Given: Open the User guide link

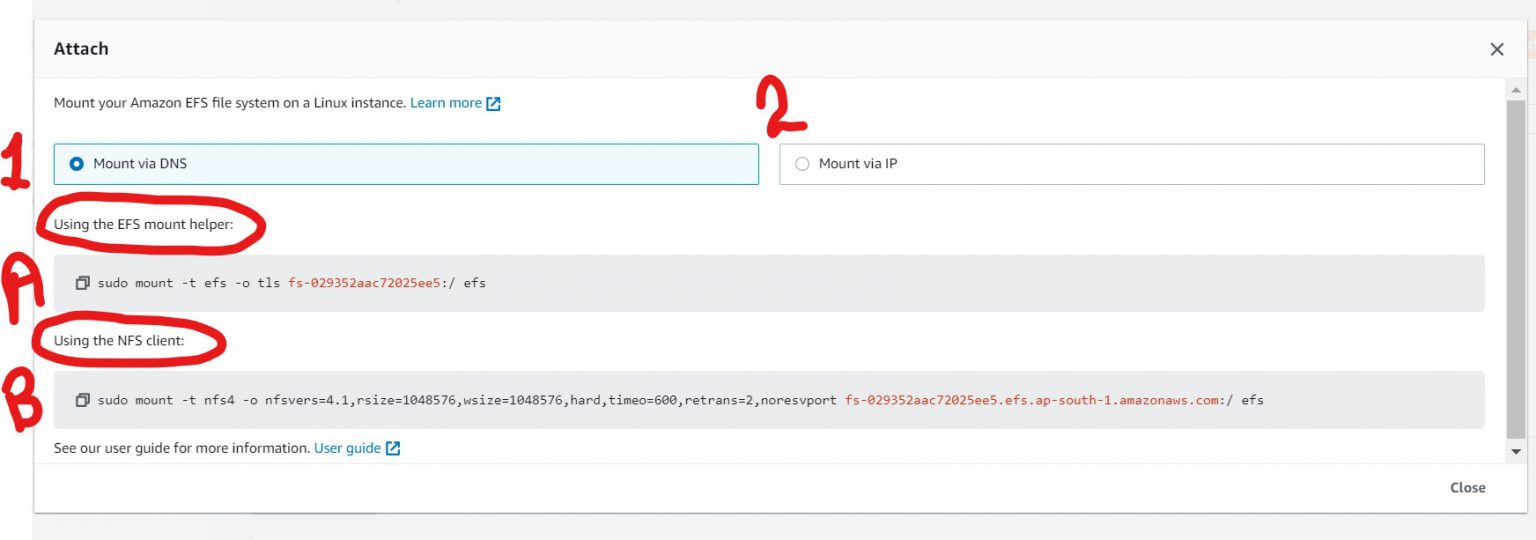Looking at the screenshot, I should tap(347, 448).
